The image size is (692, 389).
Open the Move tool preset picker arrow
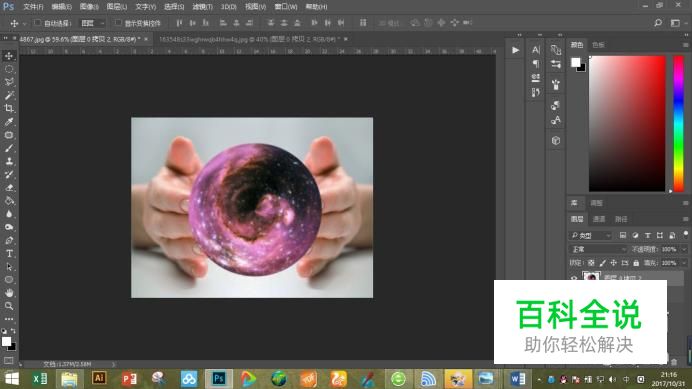coord(24,23)
